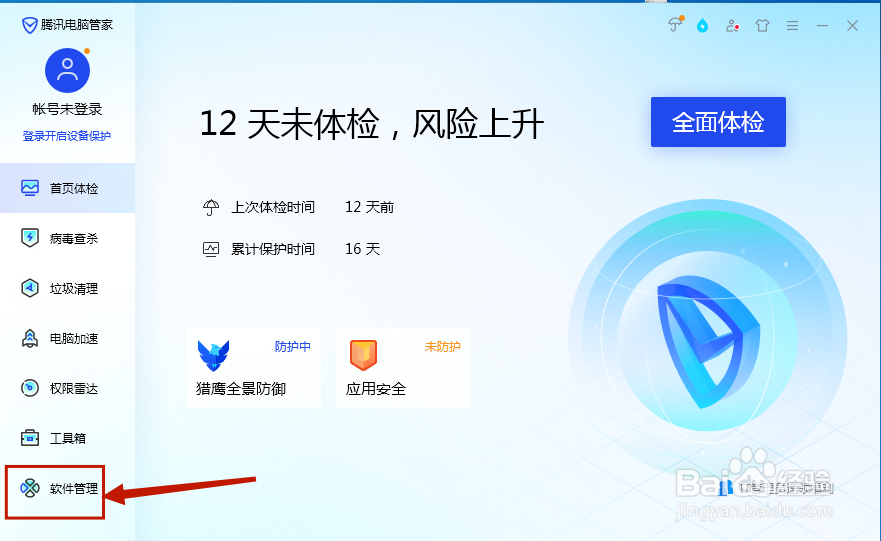Open the 工具箱 sidebar tab

pyautogui.click(x=67, y=438)
